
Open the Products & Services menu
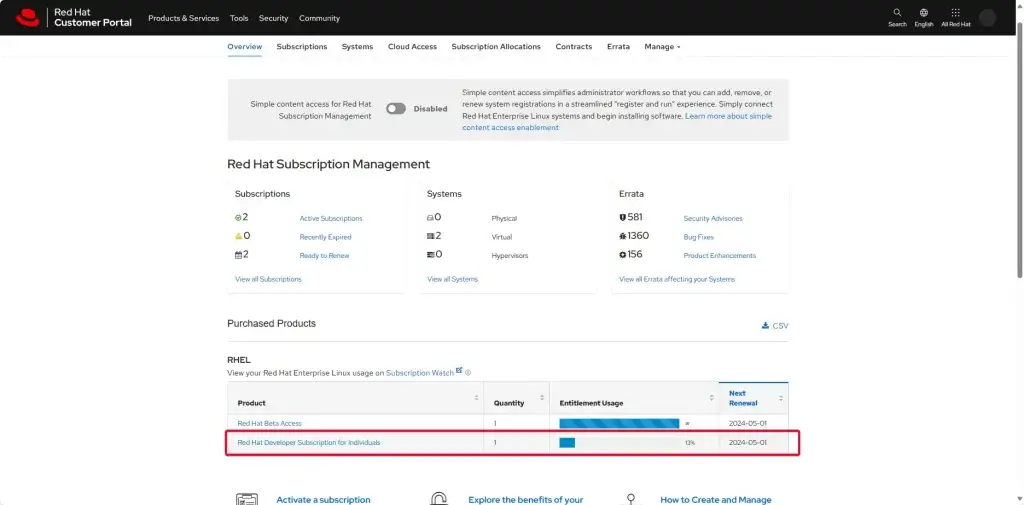click(x=184, y=18)
